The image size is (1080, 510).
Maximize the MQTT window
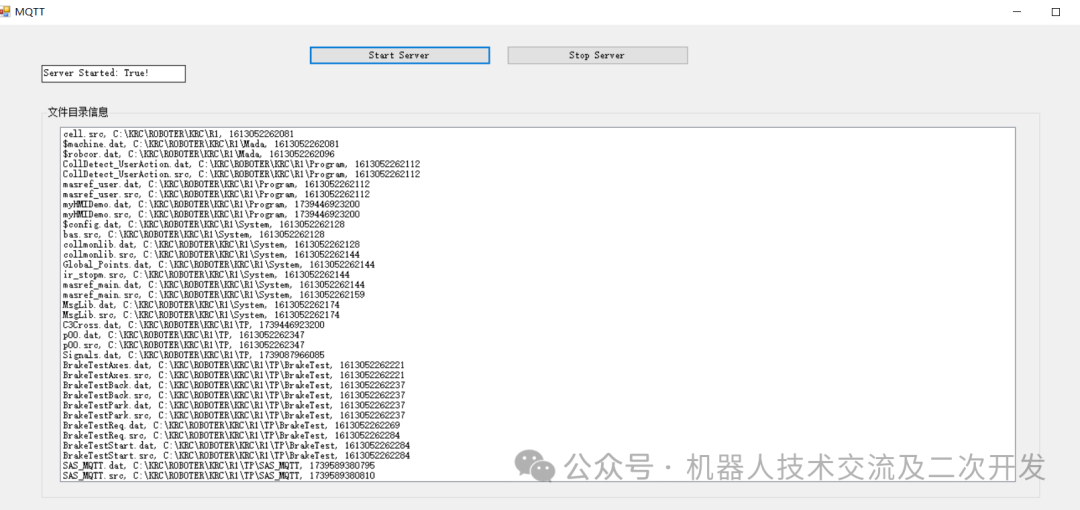click(1055, 12)
